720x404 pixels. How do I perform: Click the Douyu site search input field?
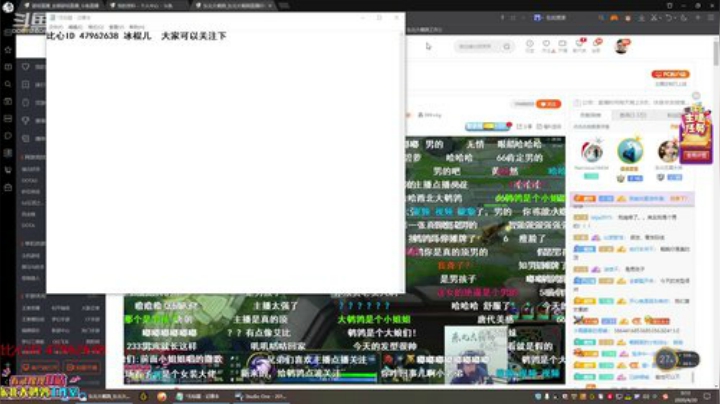(478, 46)
